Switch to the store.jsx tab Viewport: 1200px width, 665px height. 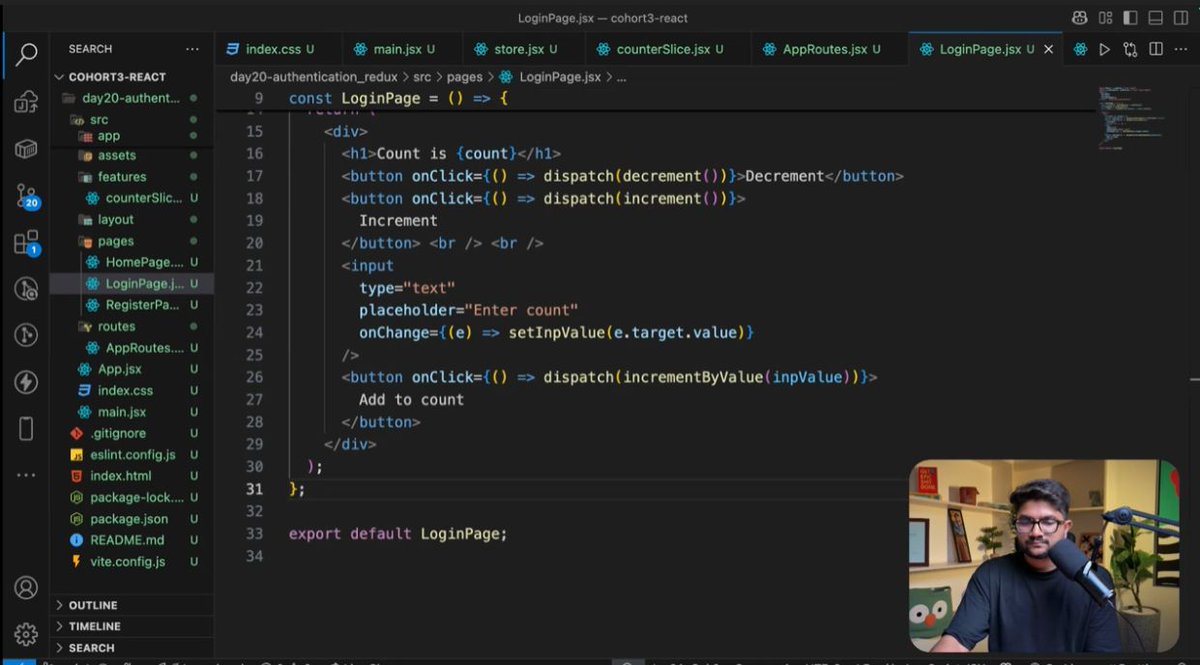[522, 49]
